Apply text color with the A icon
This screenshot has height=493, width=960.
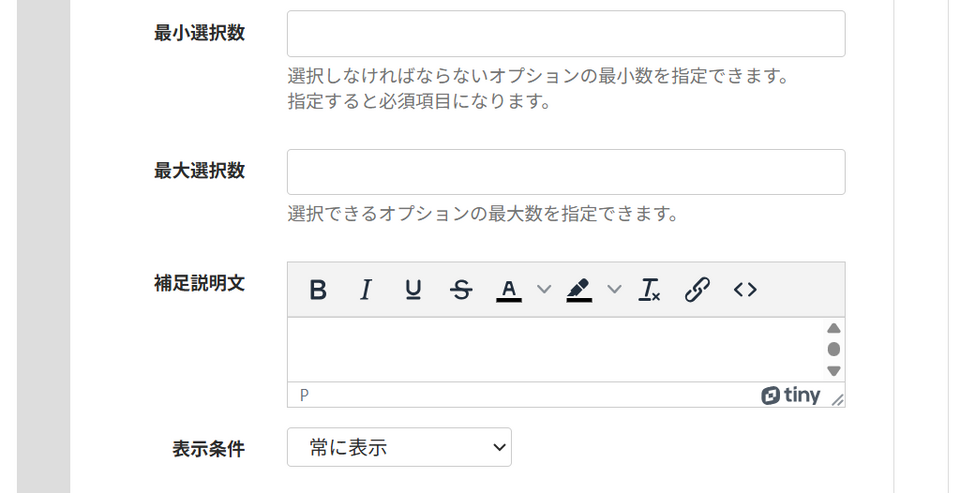tap(509, 290)
